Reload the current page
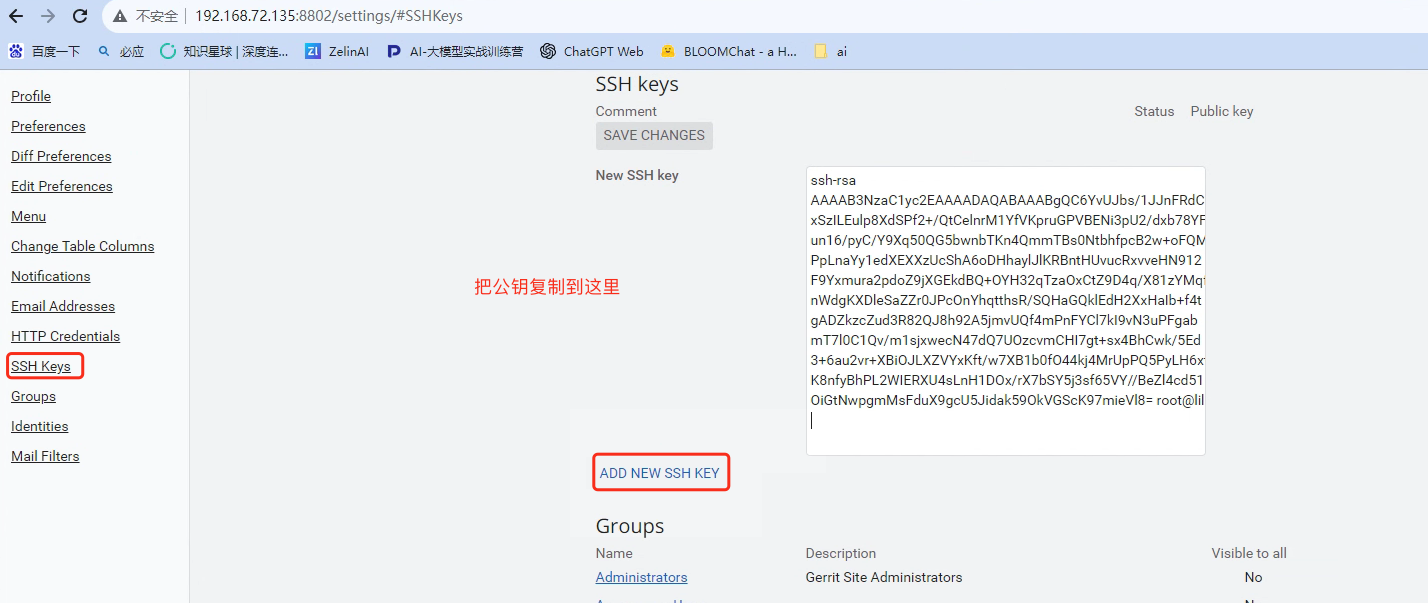Screen dimensions: 1428x603 coord(79,15)
